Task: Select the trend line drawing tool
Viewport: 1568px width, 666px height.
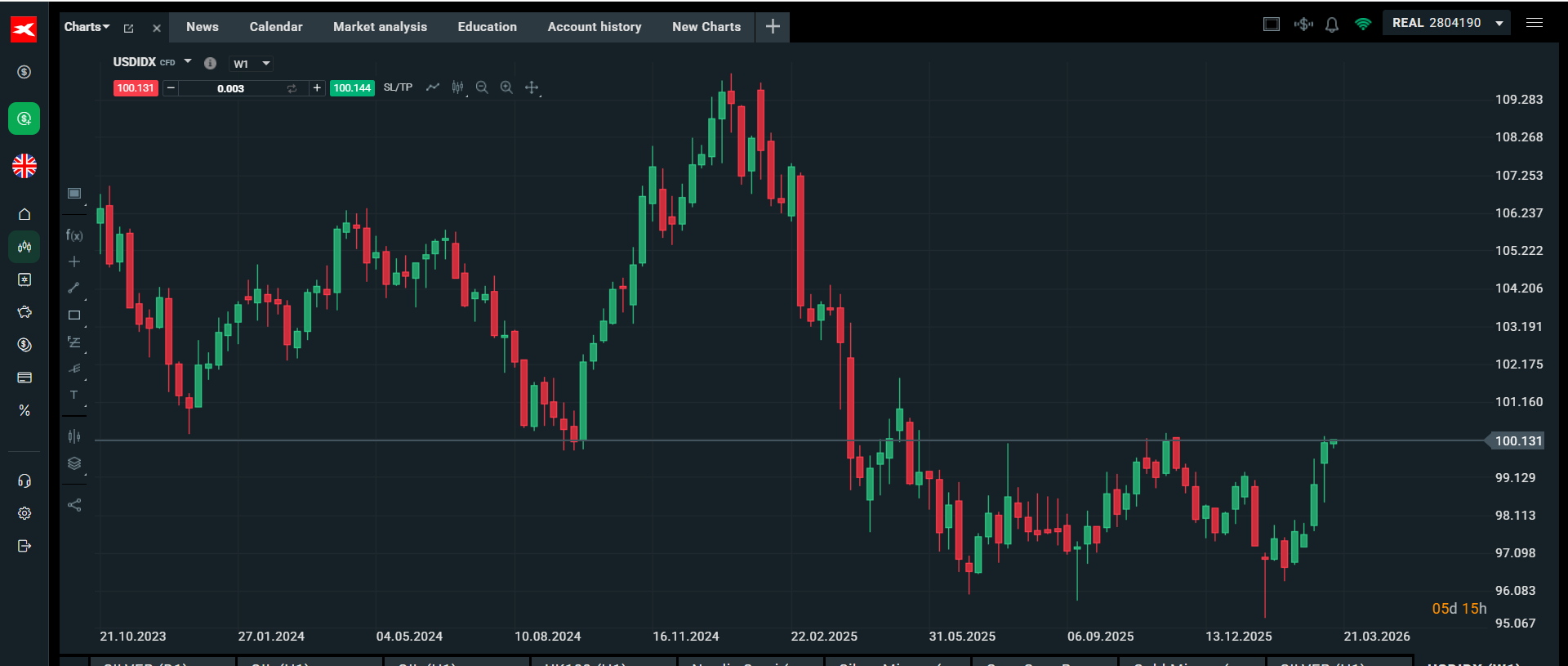Action: [74, 288]
